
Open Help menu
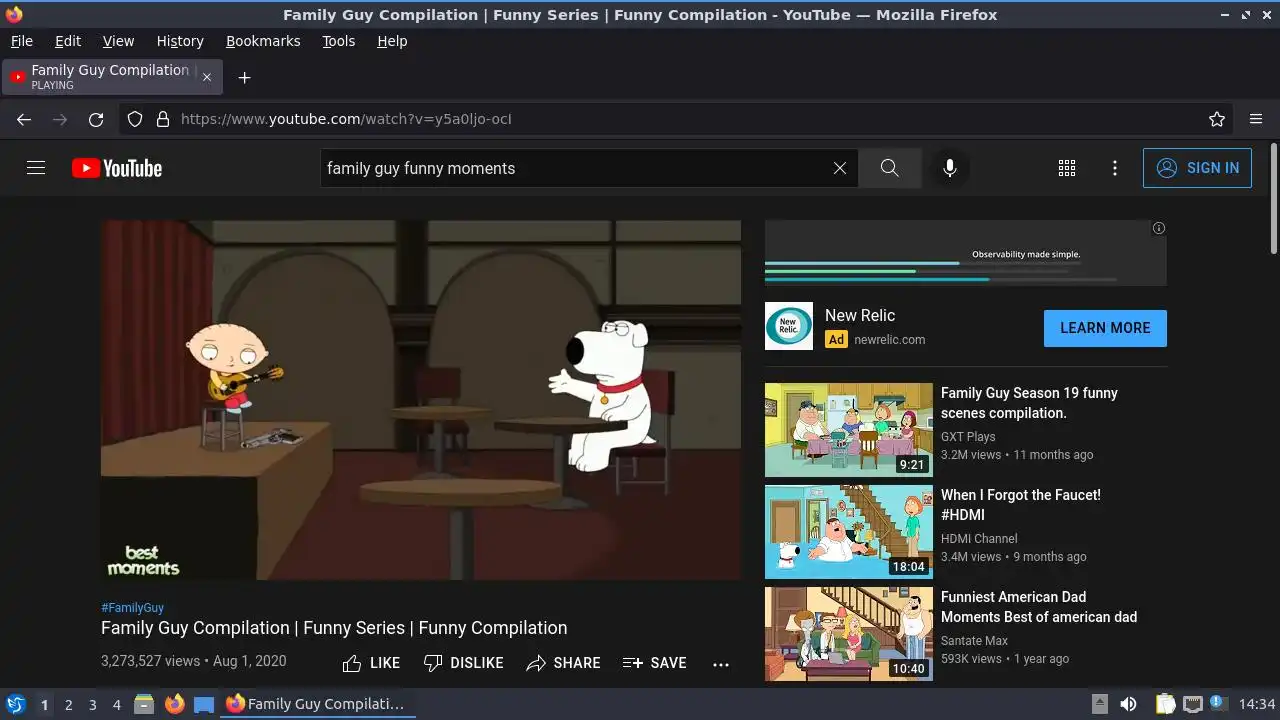click(x=392, y=41)
